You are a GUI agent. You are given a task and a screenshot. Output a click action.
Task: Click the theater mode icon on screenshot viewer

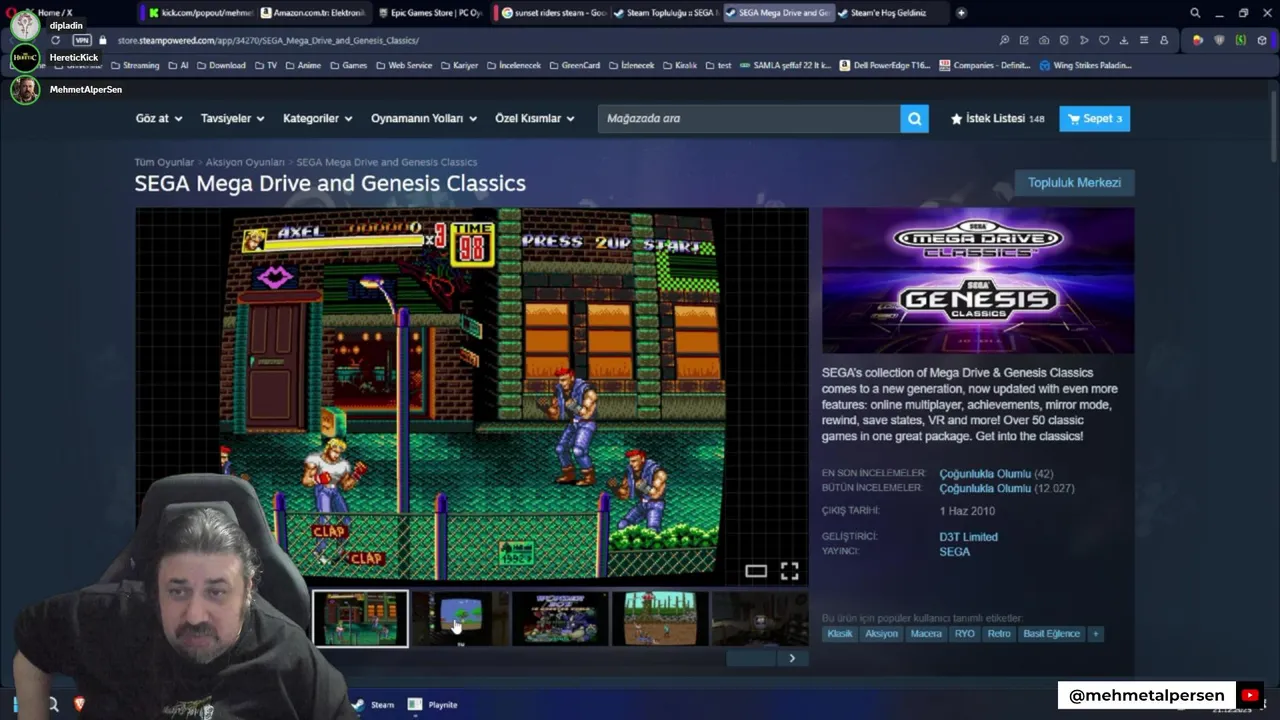(756, 571)
